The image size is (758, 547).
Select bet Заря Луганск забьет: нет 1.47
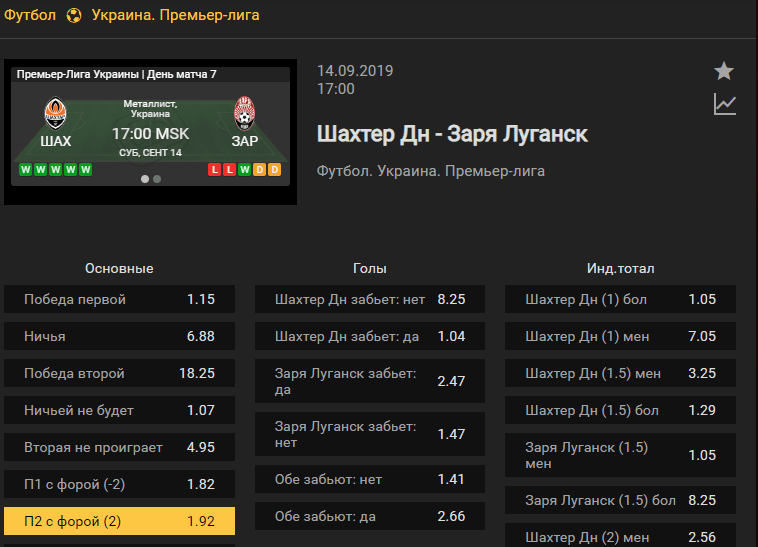tap(370, 434)
